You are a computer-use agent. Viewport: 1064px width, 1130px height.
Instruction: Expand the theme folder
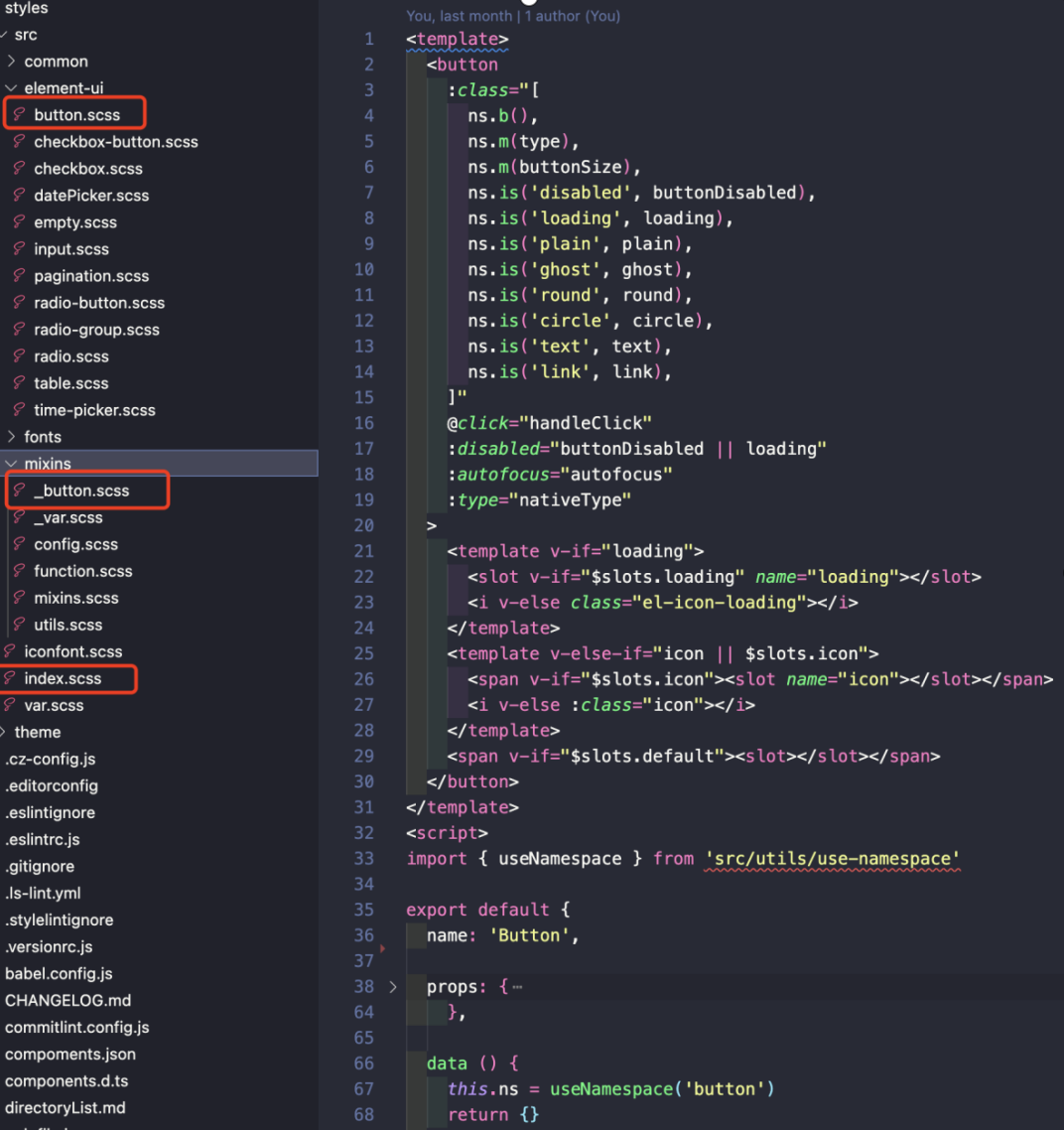click(4, 732)
